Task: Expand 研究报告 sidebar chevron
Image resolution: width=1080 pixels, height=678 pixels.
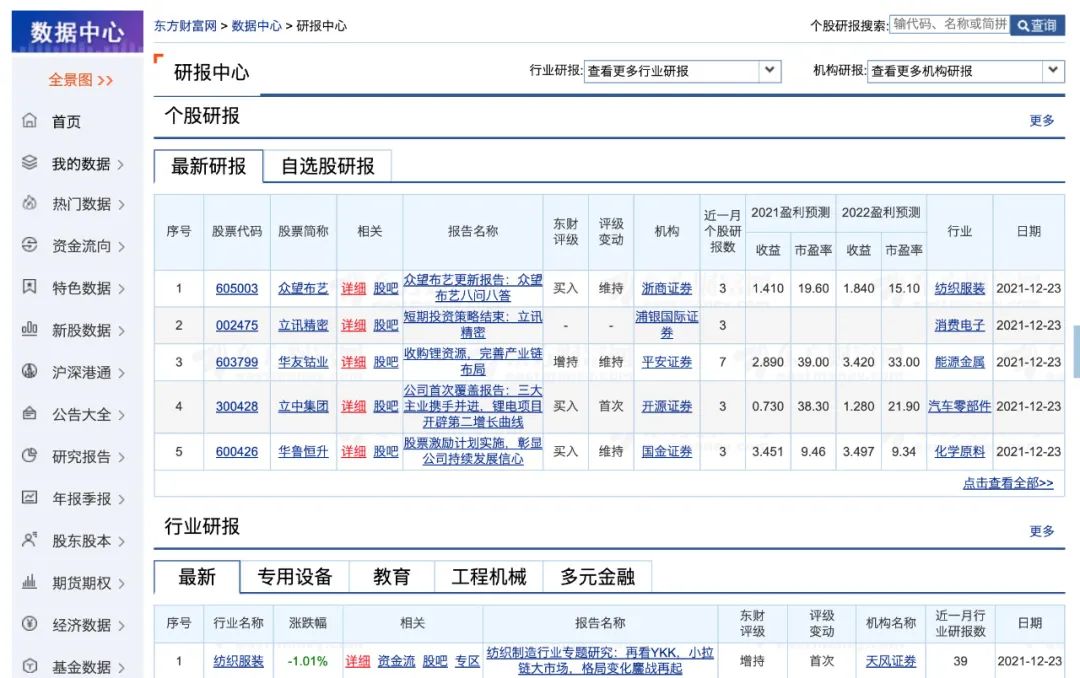Action: point(121,458)
